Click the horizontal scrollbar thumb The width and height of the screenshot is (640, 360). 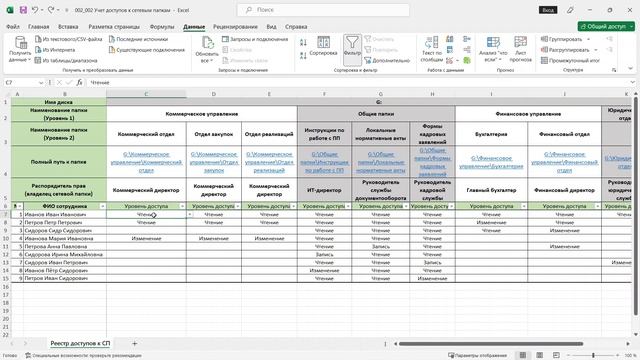click(491, 344)
